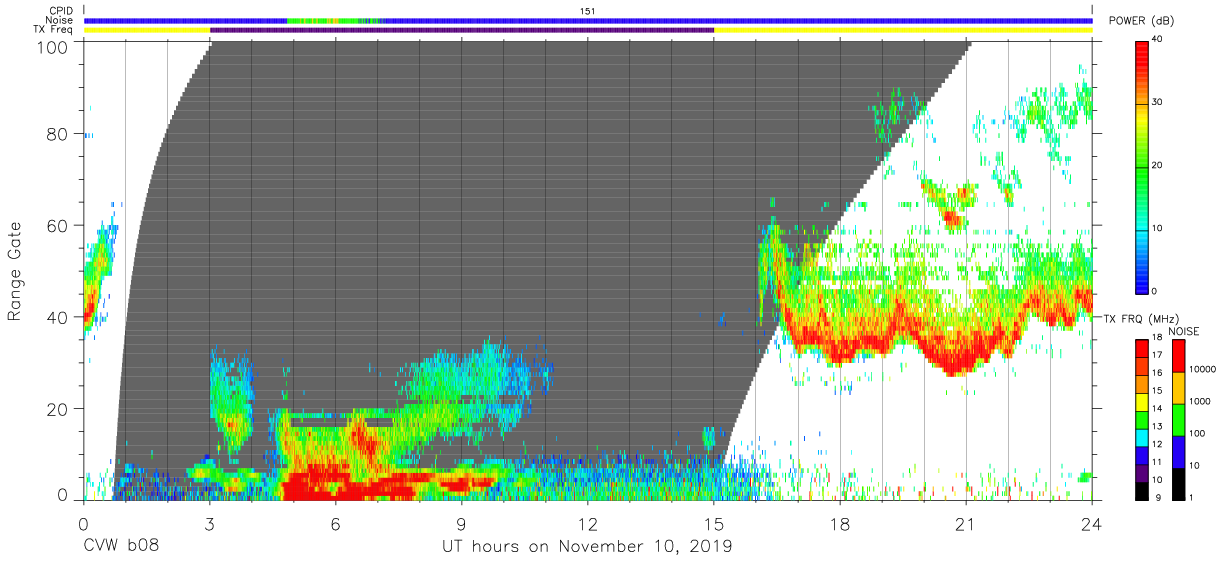Click the Noise row label
The width and height of the screenshot is (1228, 567).
point(60,20)
